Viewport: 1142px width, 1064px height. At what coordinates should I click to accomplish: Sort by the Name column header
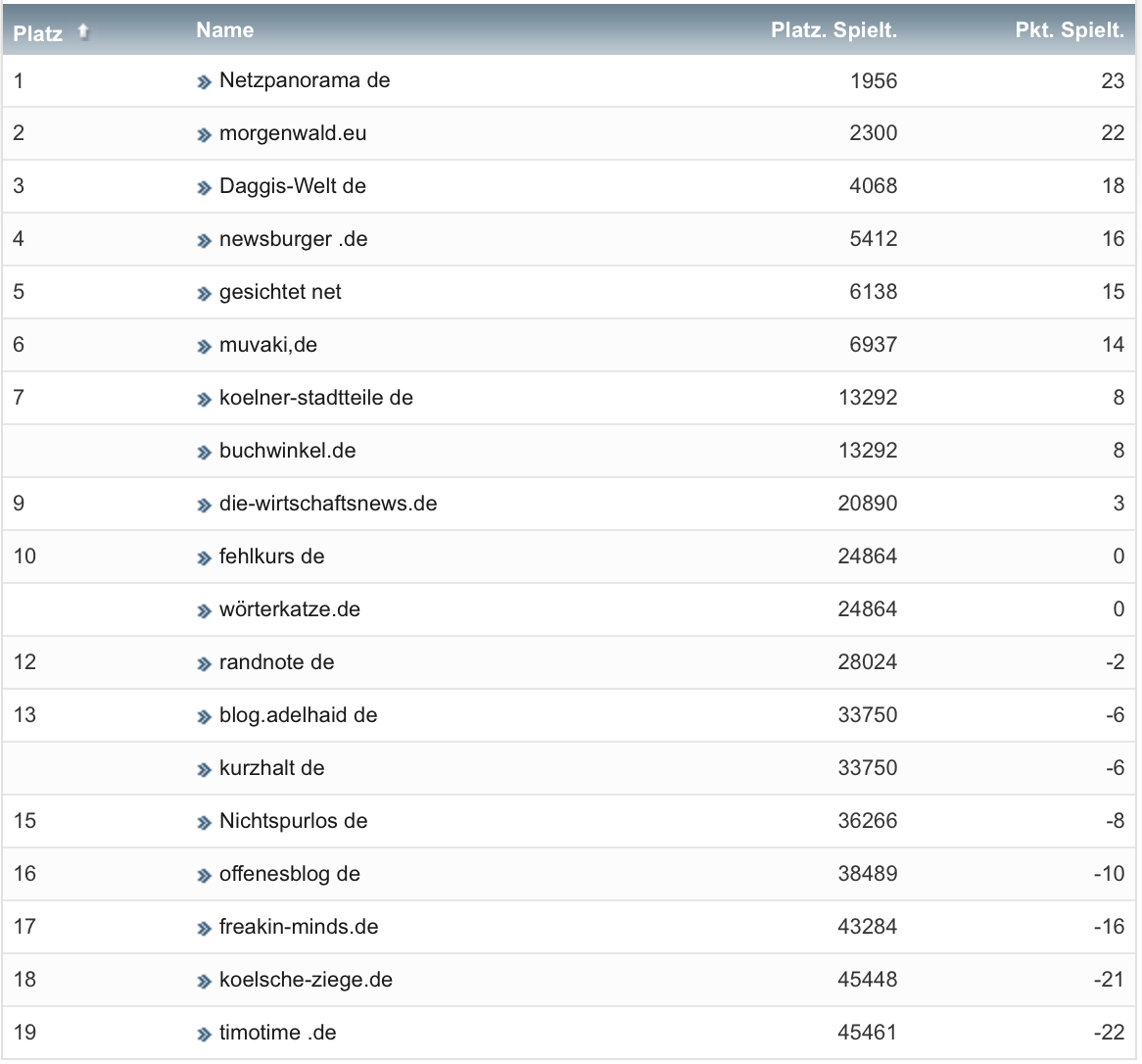[x=225, y=29]
